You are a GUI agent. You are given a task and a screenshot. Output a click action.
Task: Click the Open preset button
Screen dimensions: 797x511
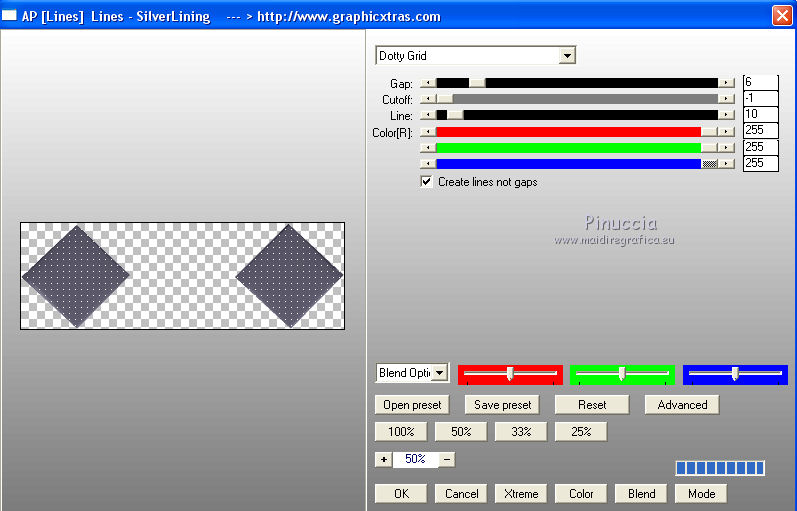[x=412, y=405]
